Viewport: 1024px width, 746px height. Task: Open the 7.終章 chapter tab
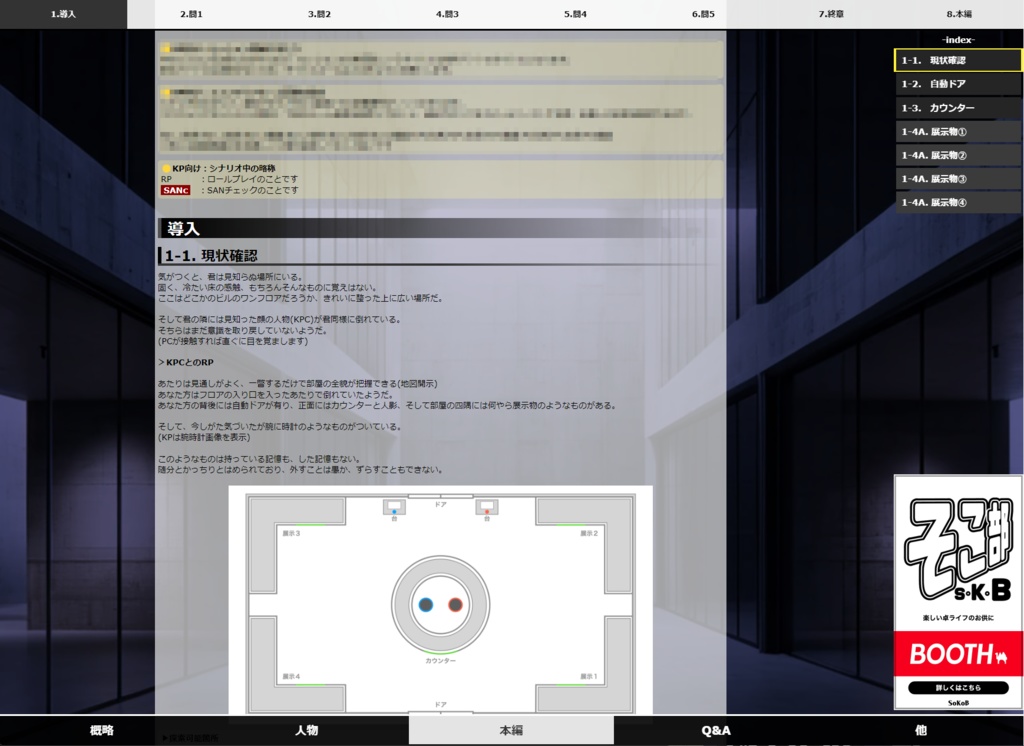pos(831,14)
